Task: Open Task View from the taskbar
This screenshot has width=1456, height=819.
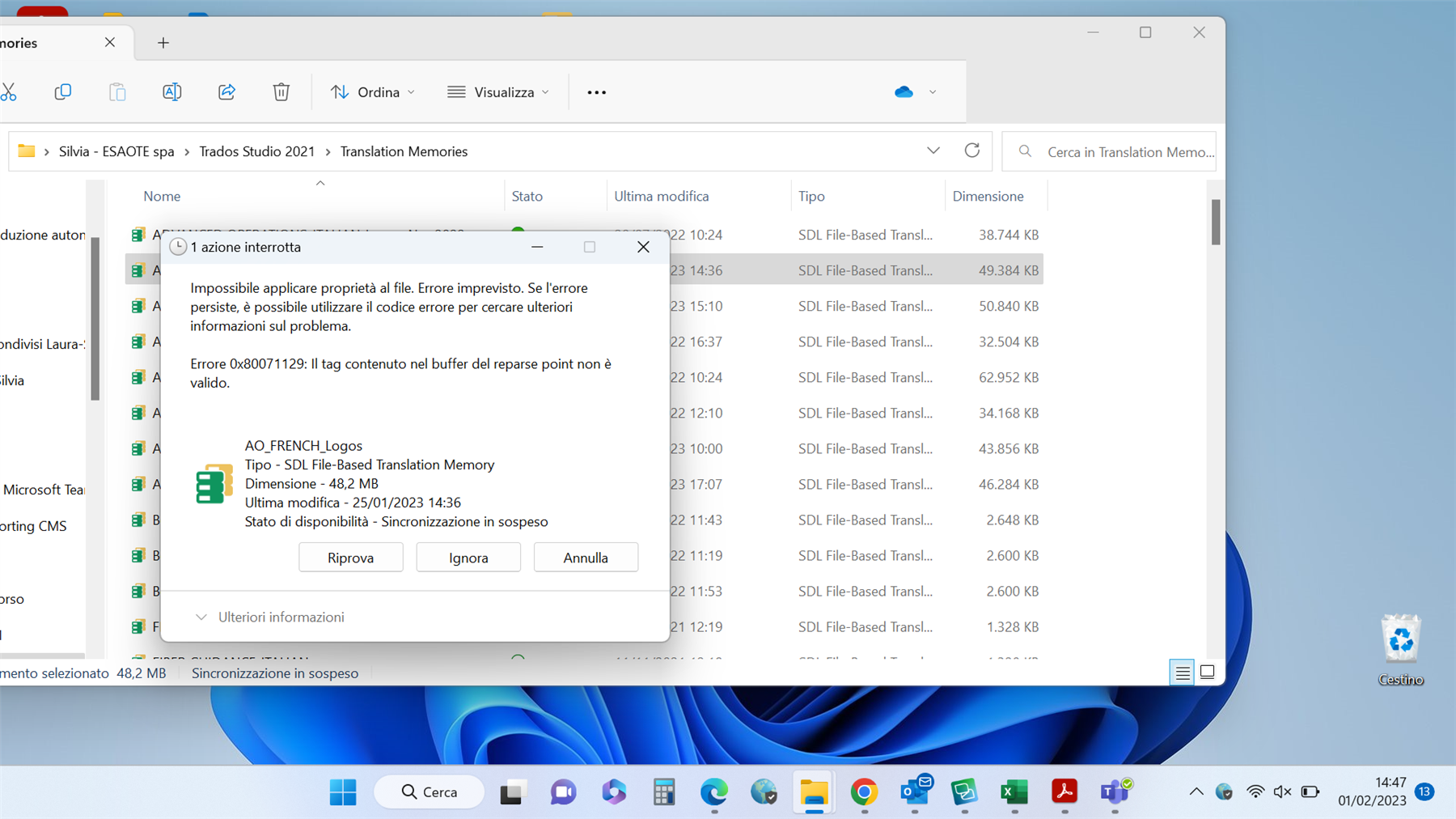Action: click(x=512, y=792)
